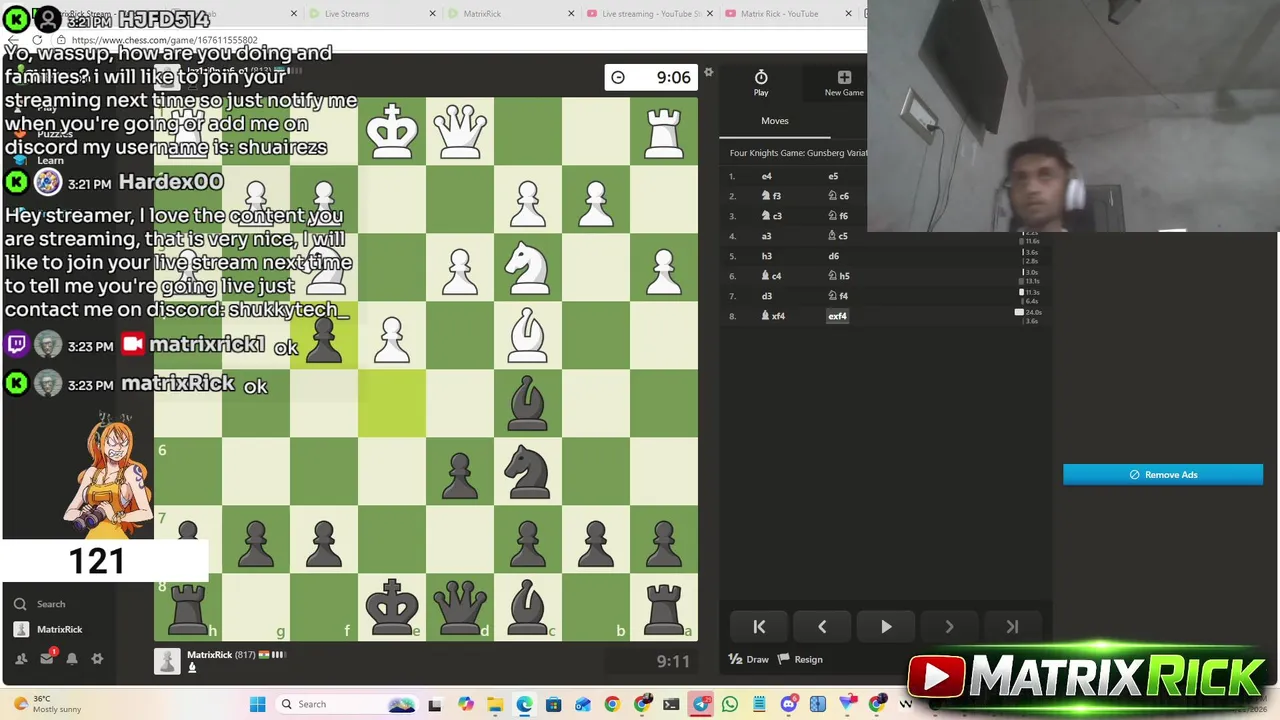Select white move e4 in move list

pos(767,176)
